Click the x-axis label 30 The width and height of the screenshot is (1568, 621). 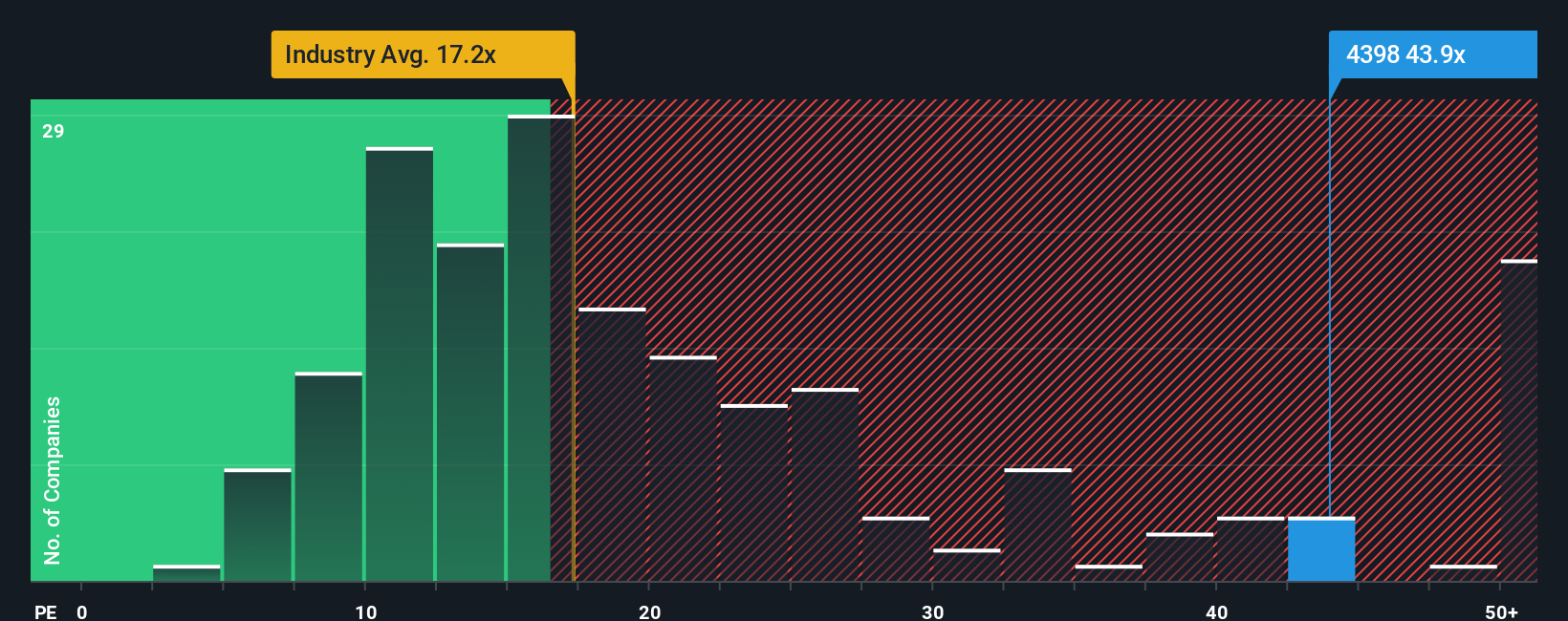click(x=933, y=611)
